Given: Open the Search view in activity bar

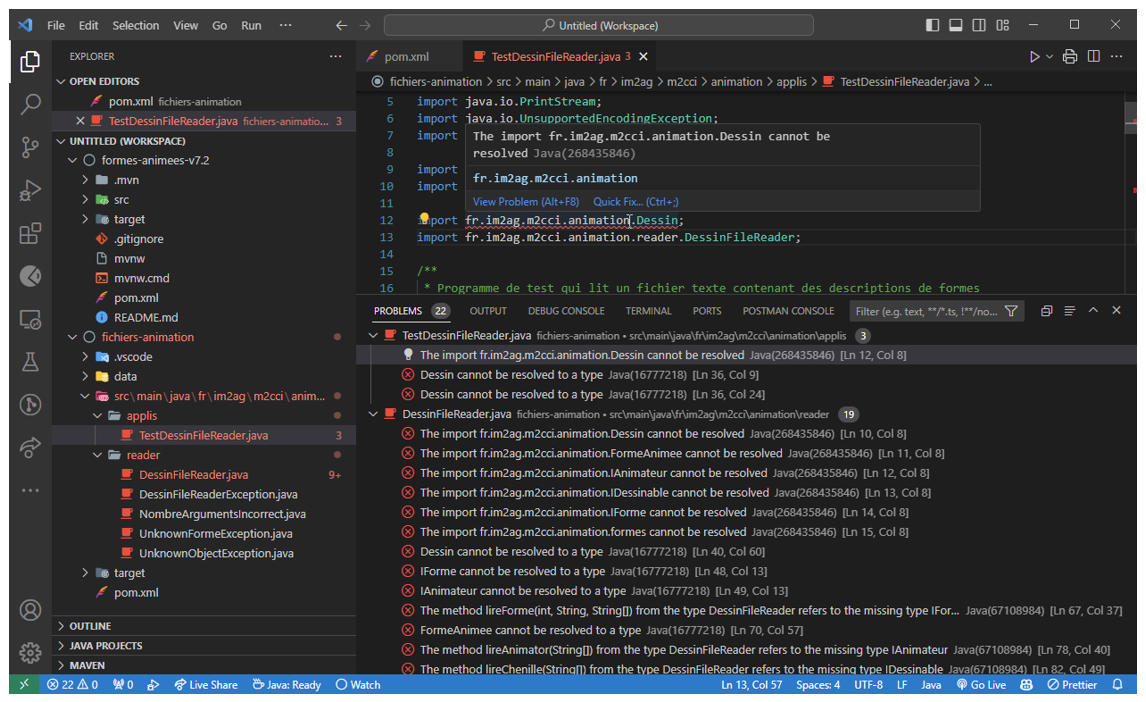Looking at the screenshot, I should (30, 104).
